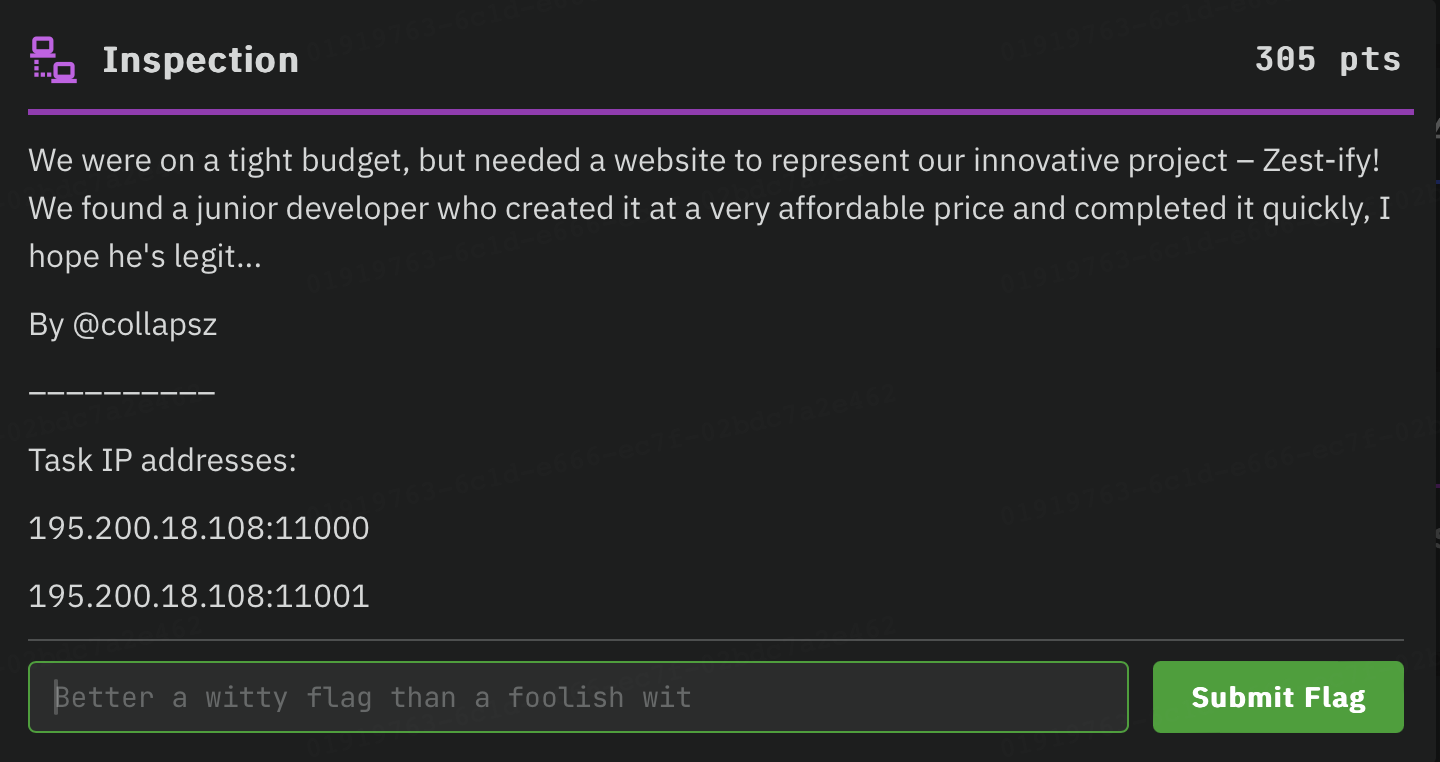The image size is (1440, 762).
Task: Click the purple network computers category icon
Action: coord(54,59)
